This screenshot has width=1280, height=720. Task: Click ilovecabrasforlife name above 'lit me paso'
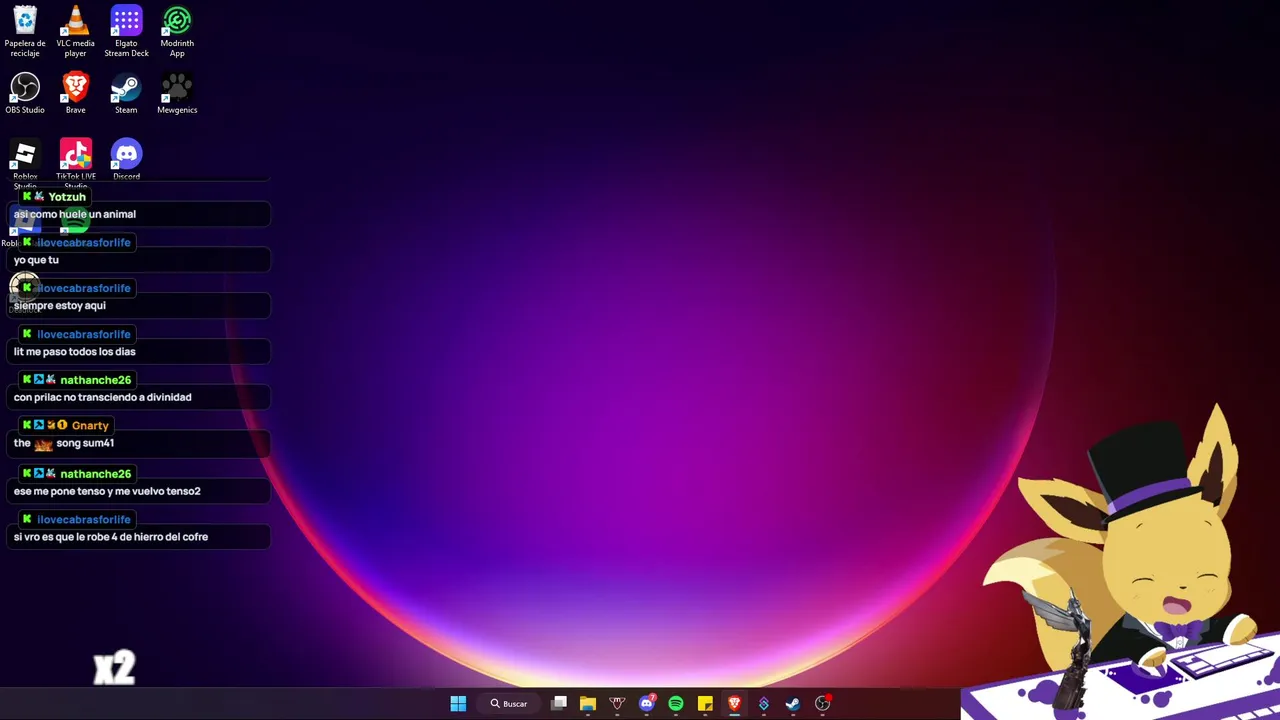[84, 334]
